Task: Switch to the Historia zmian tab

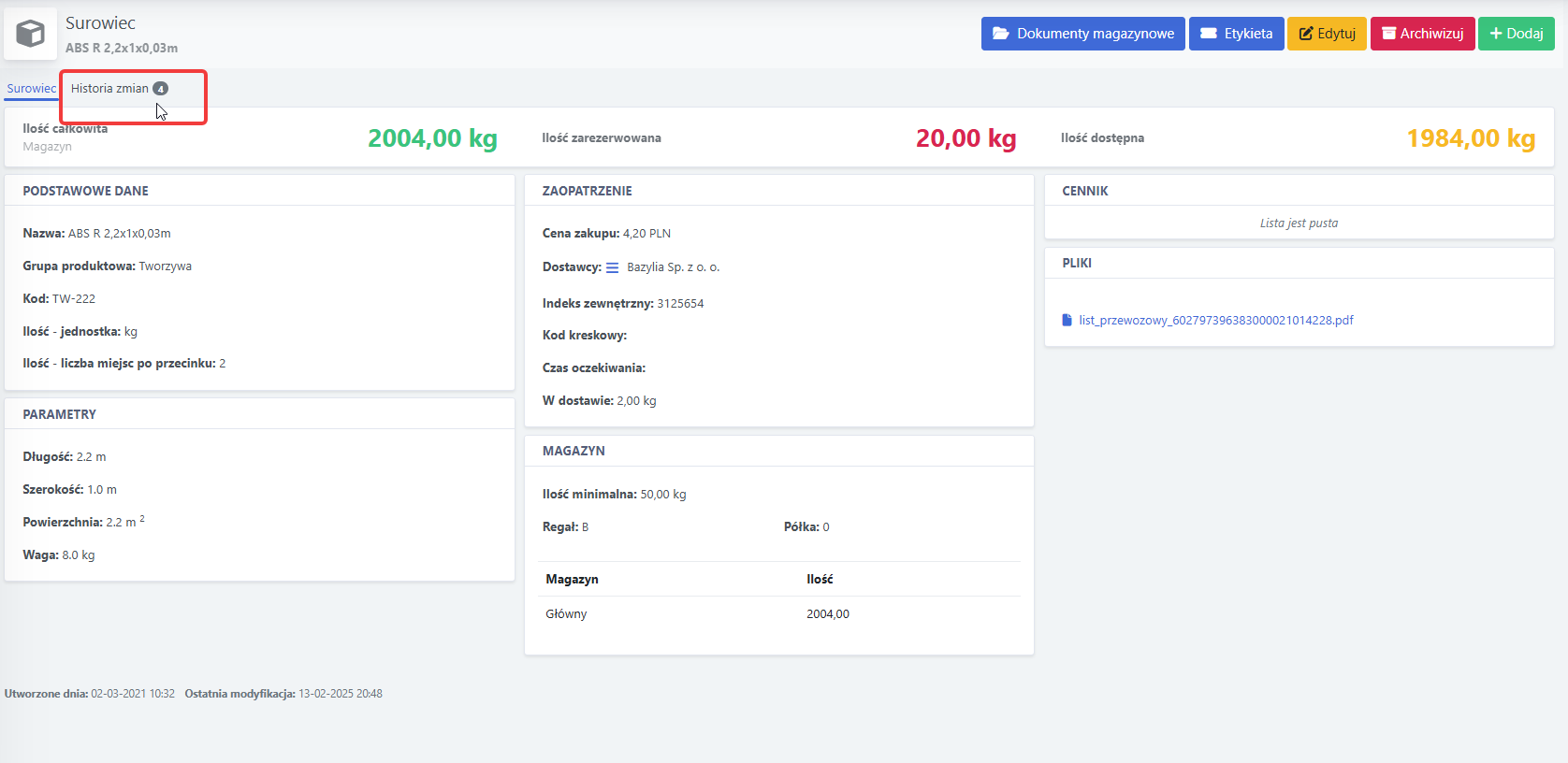Action: tap(119, 89)
